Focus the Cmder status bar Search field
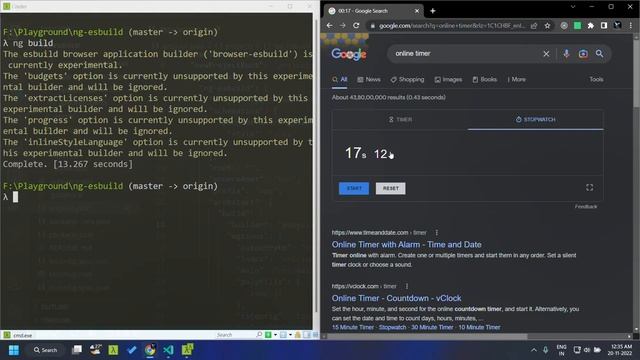Viewport: 640px width, 360px height. (x=238, y=335)
